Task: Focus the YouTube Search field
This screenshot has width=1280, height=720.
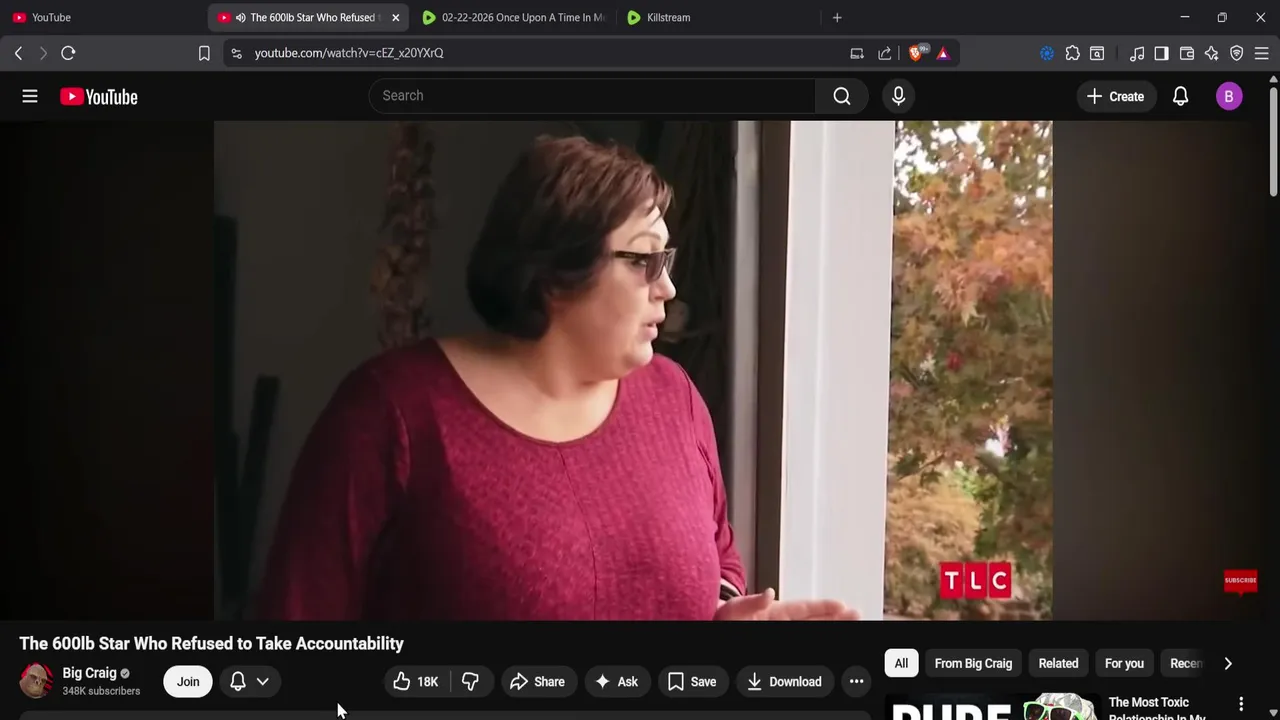Action: pos(593,96)
